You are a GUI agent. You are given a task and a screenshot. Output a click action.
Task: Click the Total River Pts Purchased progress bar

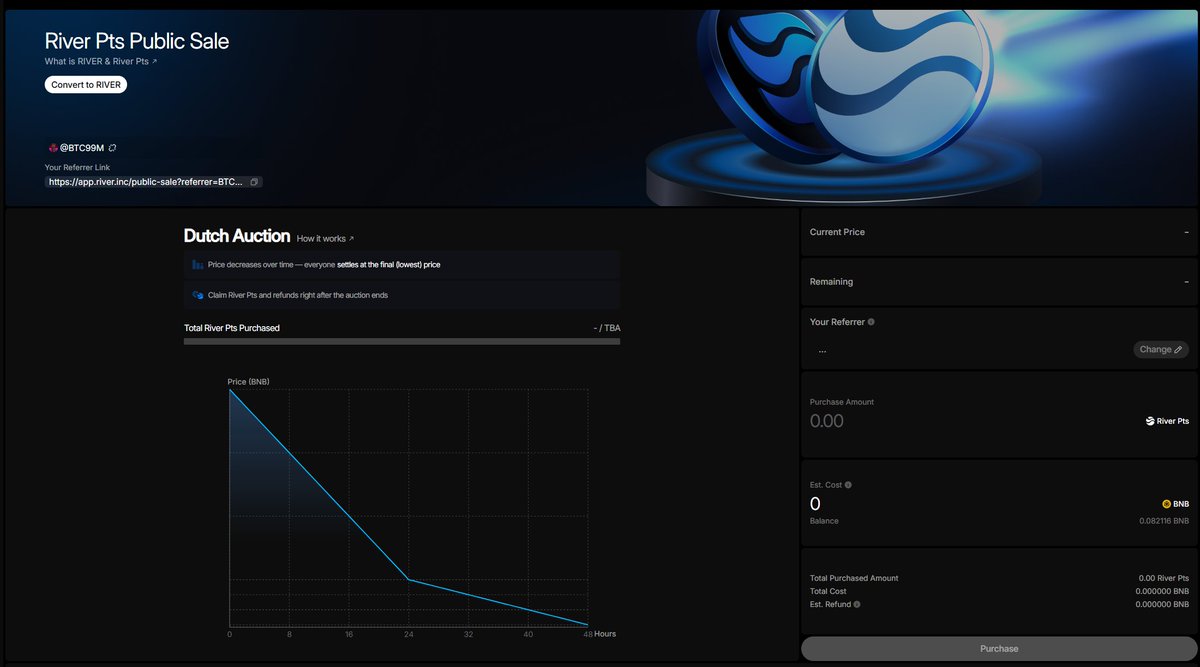(402, 342)
